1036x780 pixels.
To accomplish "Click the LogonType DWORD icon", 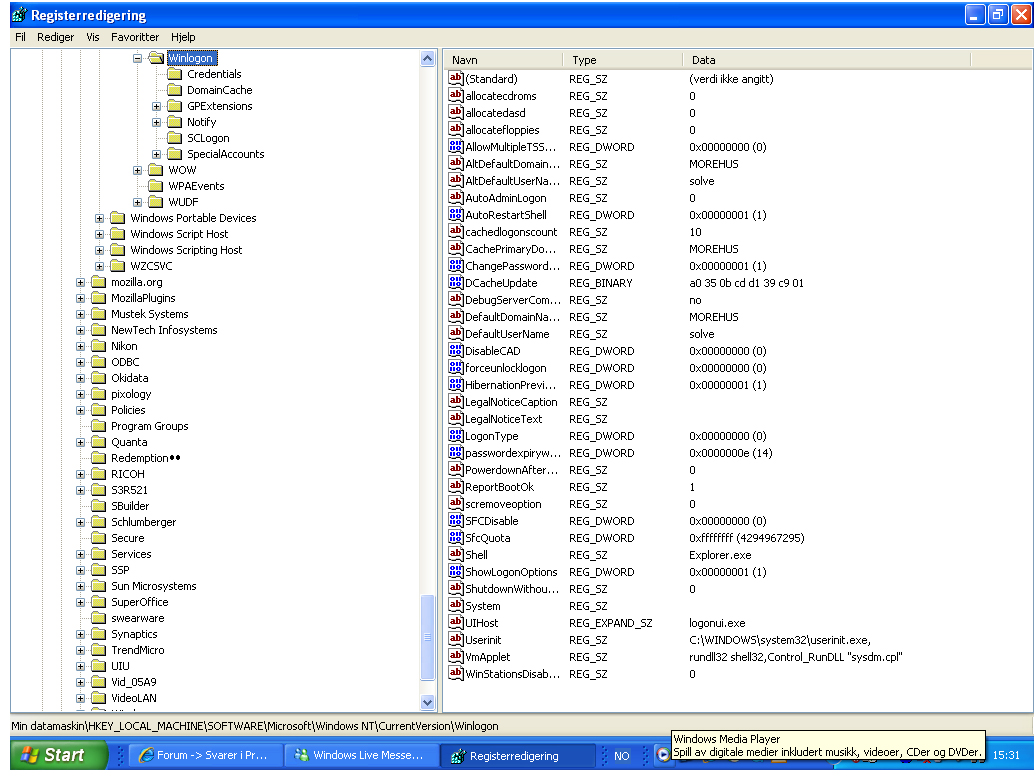I will (455, 436).
